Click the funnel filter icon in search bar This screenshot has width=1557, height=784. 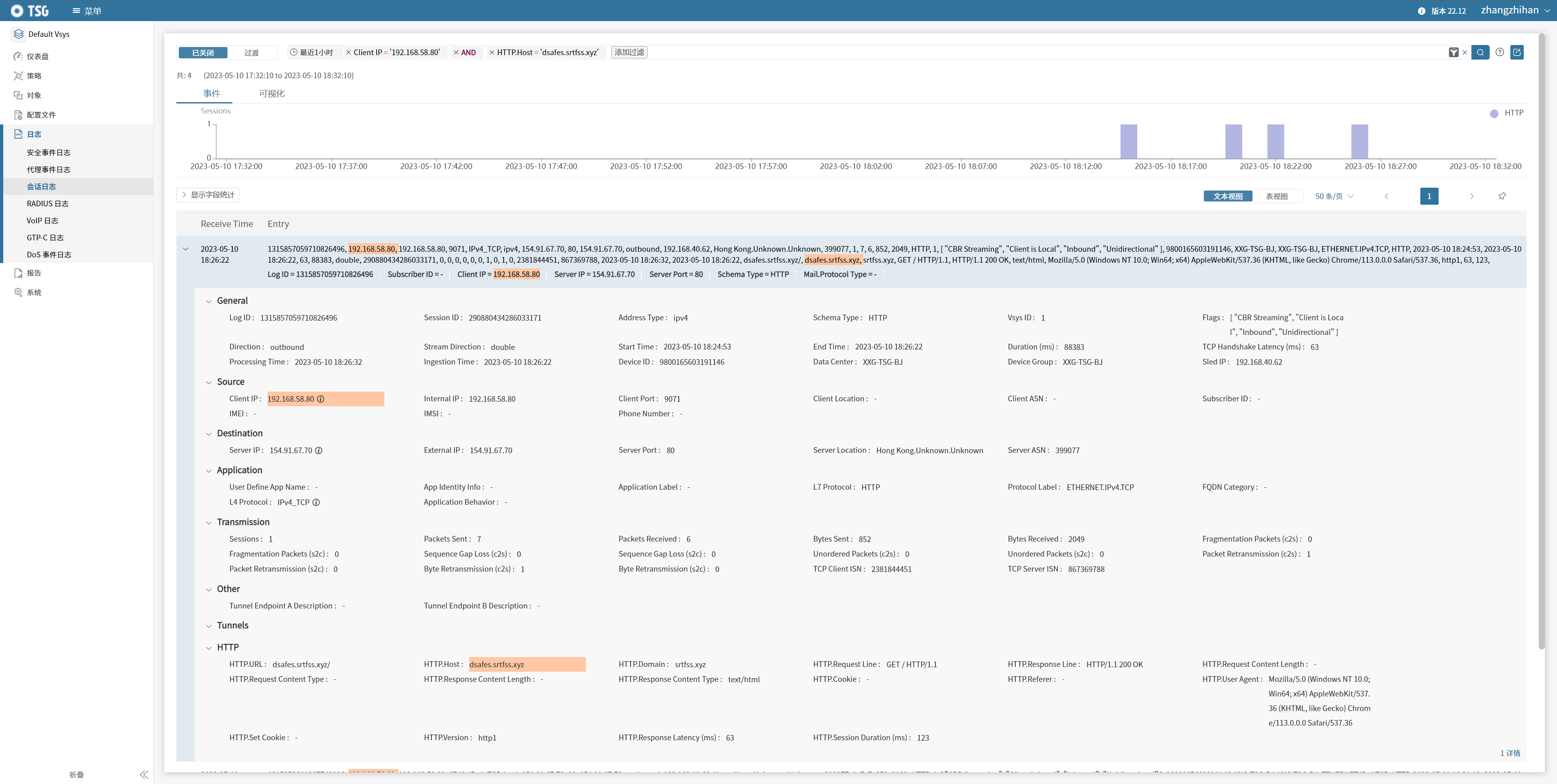pos(1454,53)
